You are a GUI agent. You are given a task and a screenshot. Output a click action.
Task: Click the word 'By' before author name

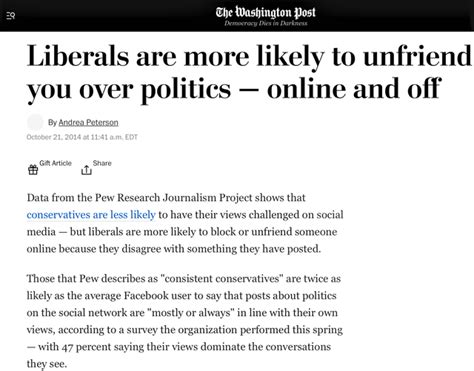point(52,122)
